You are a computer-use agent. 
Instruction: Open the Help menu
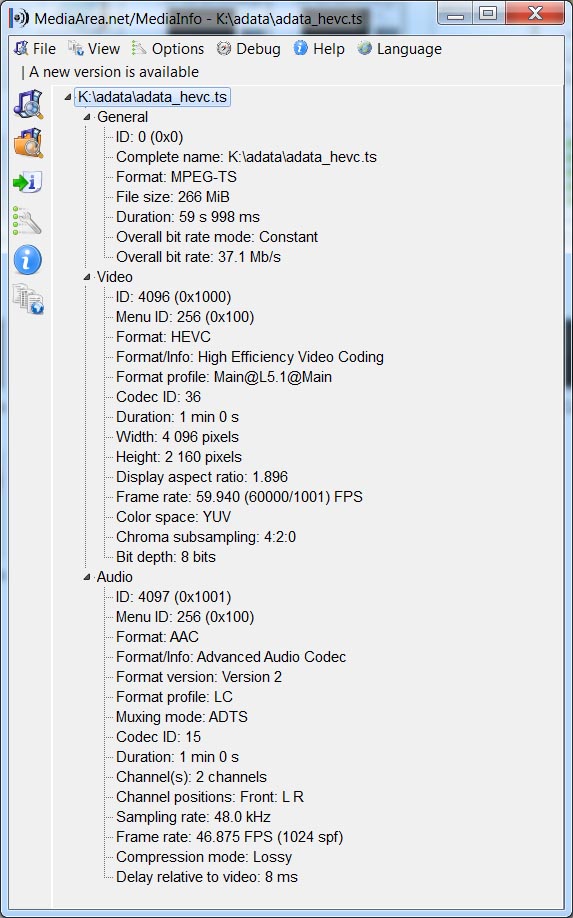pyautogui.click(x=319, y=49)
